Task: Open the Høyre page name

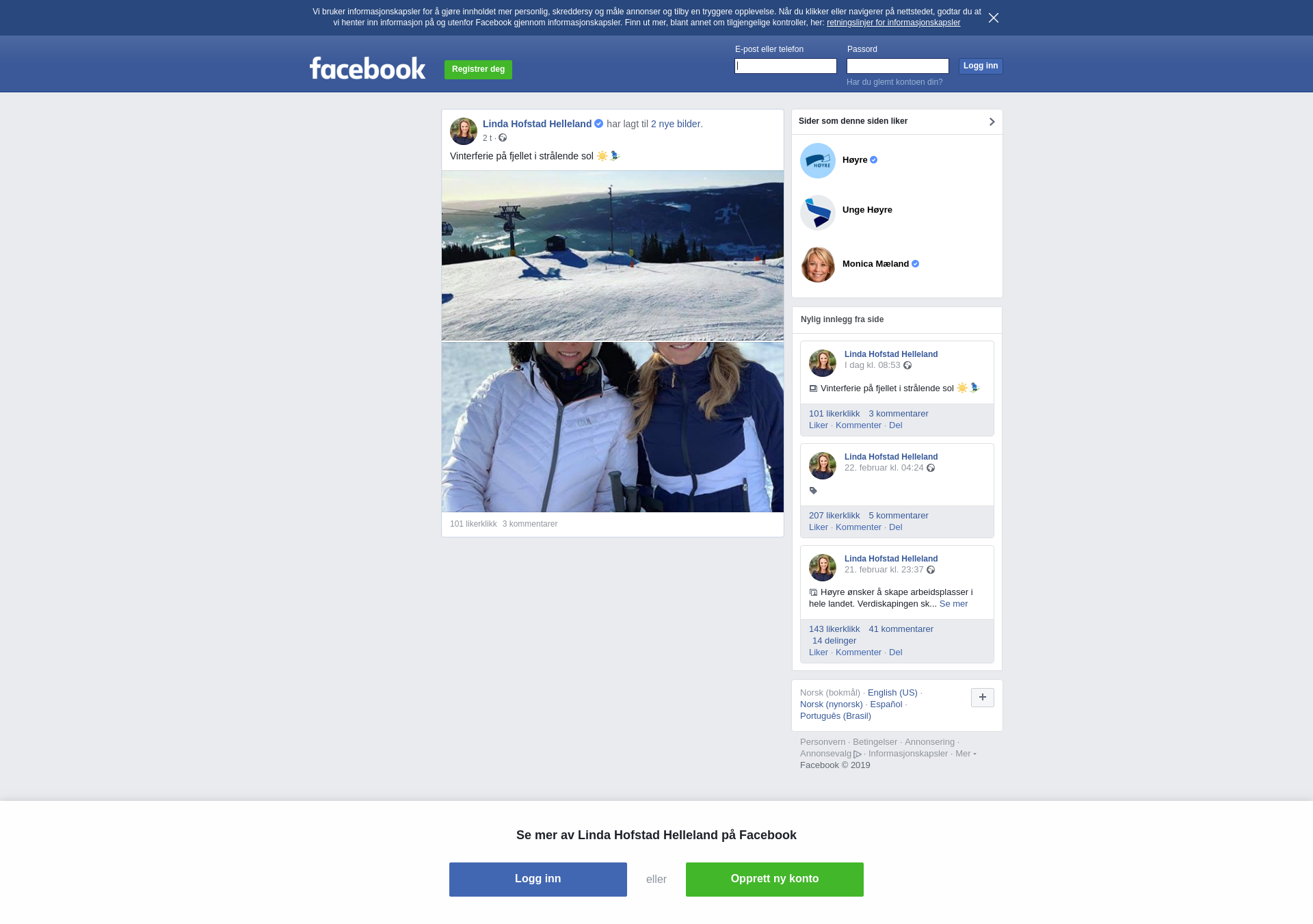Action: (x=855, y=160)
